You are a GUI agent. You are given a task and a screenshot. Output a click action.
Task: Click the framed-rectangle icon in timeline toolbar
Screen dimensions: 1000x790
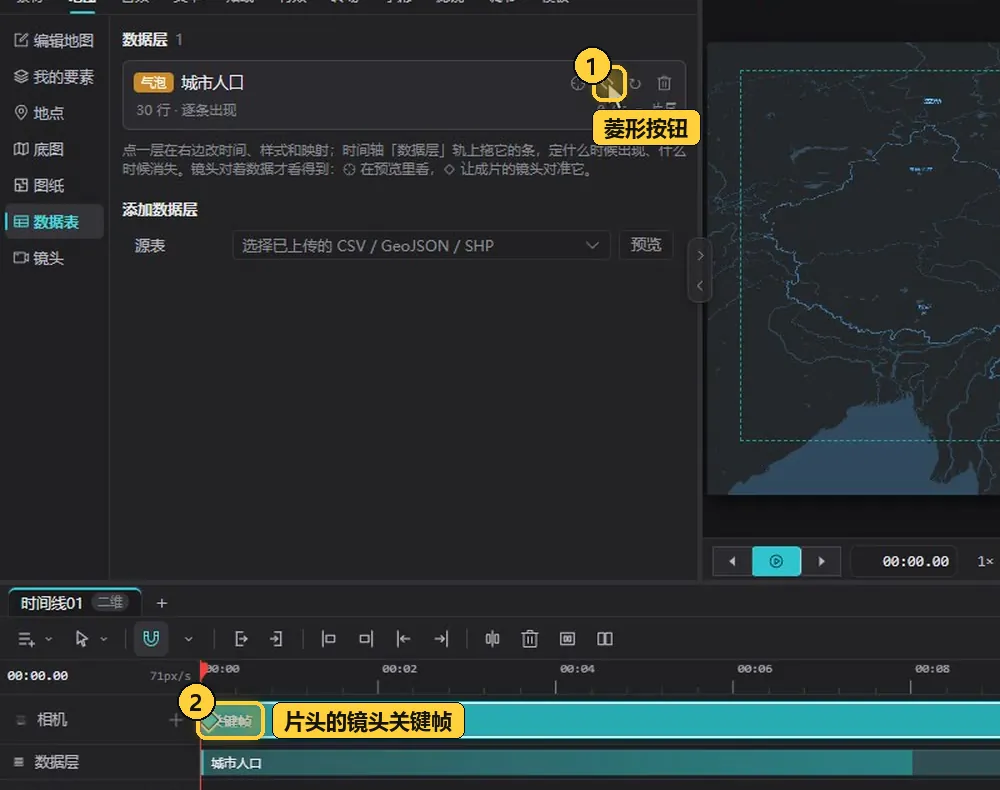pyautogui.click(x=567, y=639)
